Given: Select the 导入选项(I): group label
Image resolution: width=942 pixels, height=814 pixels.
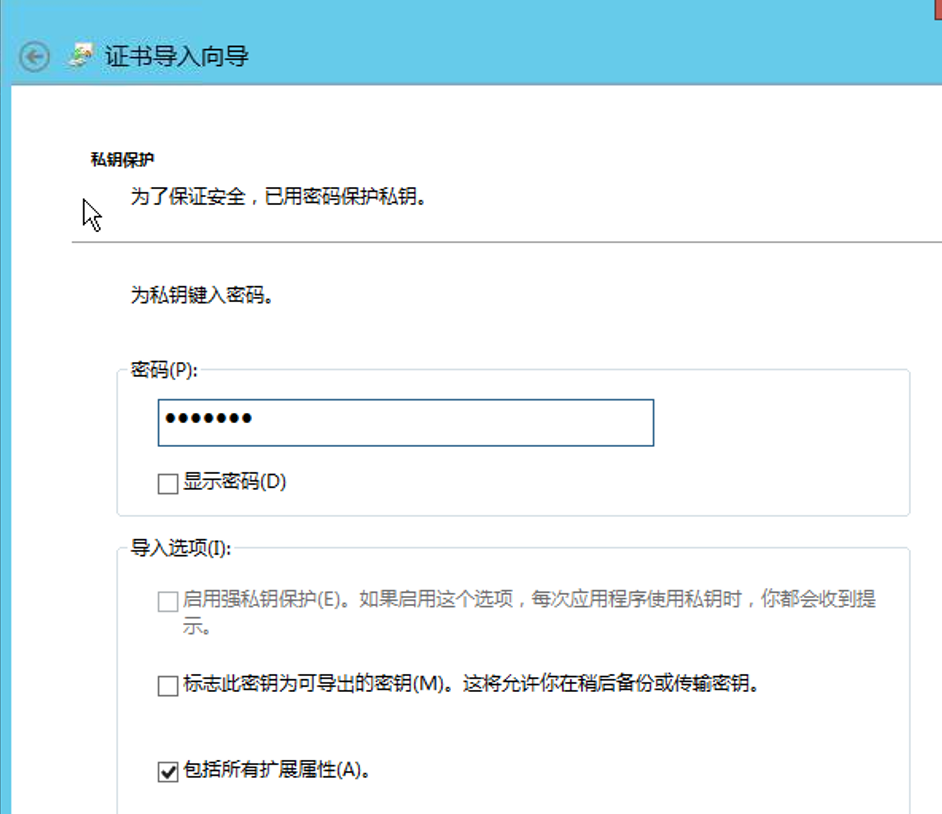Looking at the screenshot, I should click(x=181, y=548).
